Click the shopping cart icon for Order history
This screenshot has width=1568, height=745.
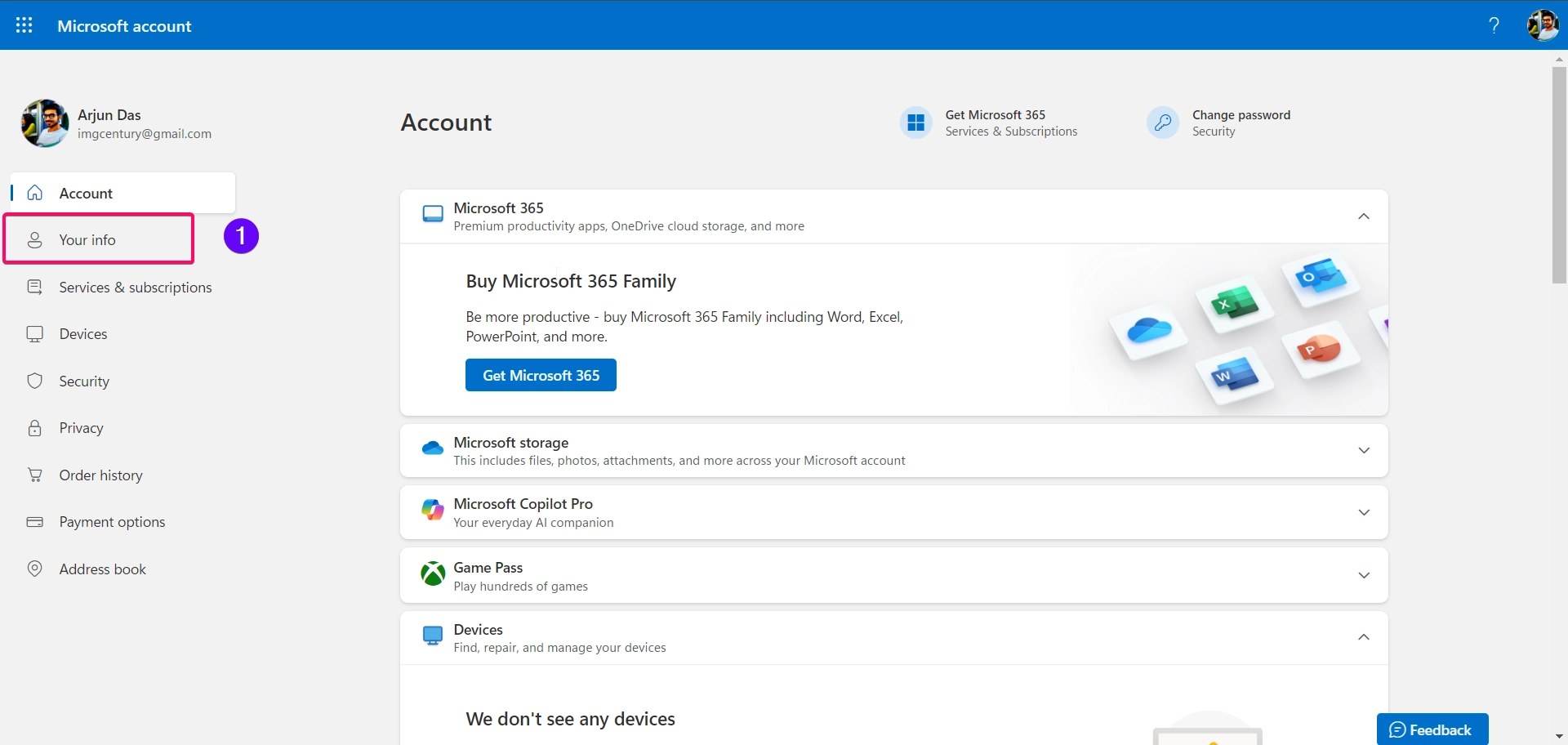coord(35,475)
